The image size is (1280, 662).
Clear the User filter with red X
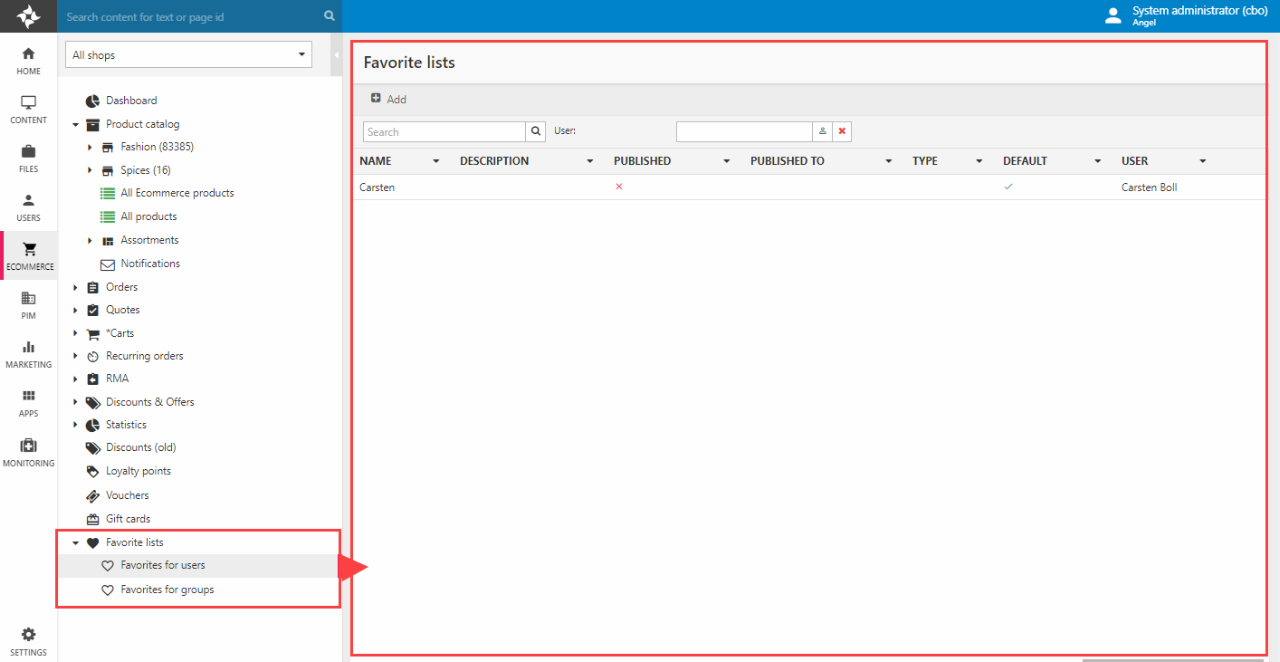click(x=842, y=132)
